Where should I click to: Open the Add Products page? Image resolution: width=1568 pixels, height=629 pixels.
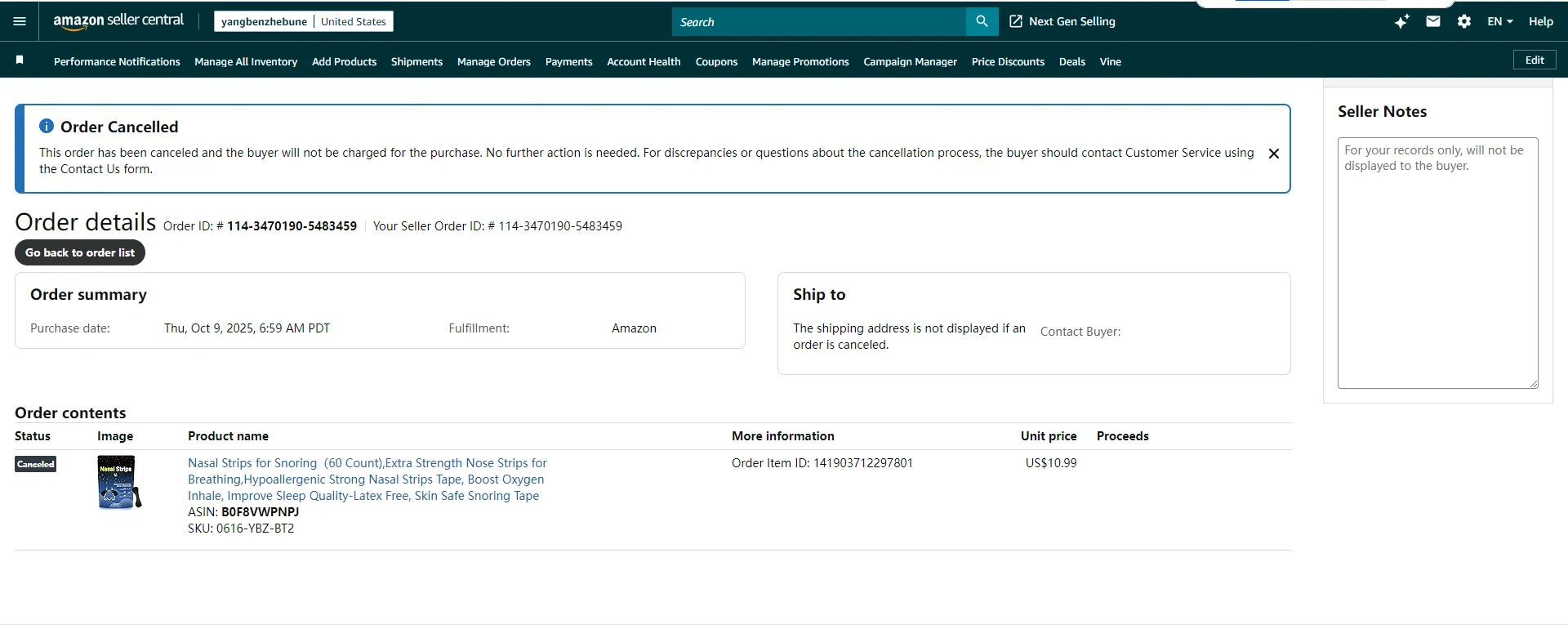pyautogui.click(x=344, y=61)
